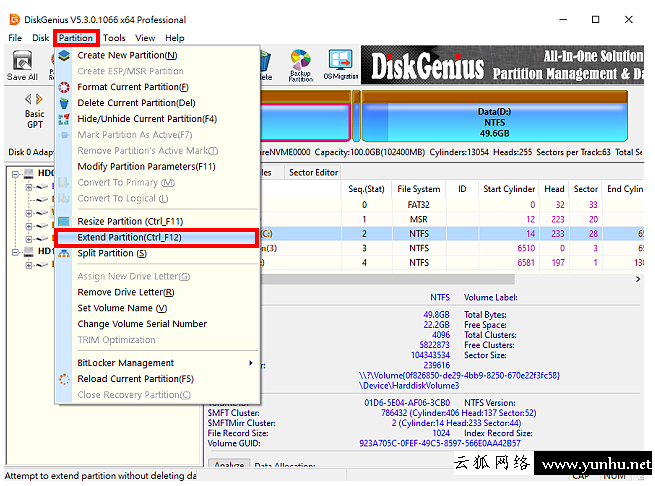The height and width of the screenshot is (486, 655).
Task: Click the Backup Partition toolbar icon
Action: point(300,65)
